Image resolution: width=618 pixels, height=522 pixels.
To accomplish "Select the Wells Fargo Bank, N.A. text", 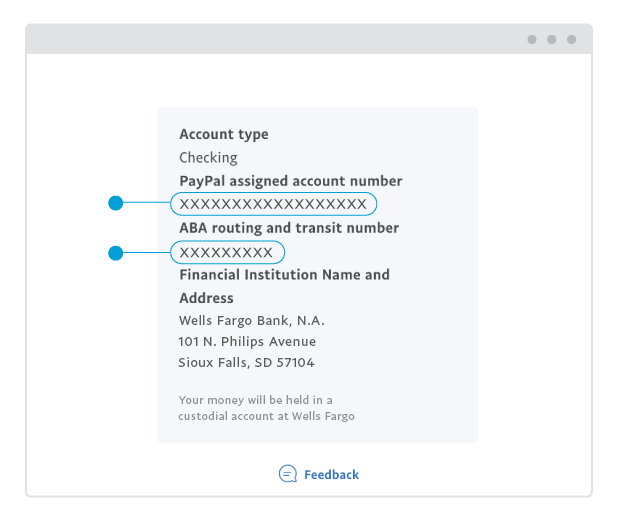I will (x=251, y=321).
